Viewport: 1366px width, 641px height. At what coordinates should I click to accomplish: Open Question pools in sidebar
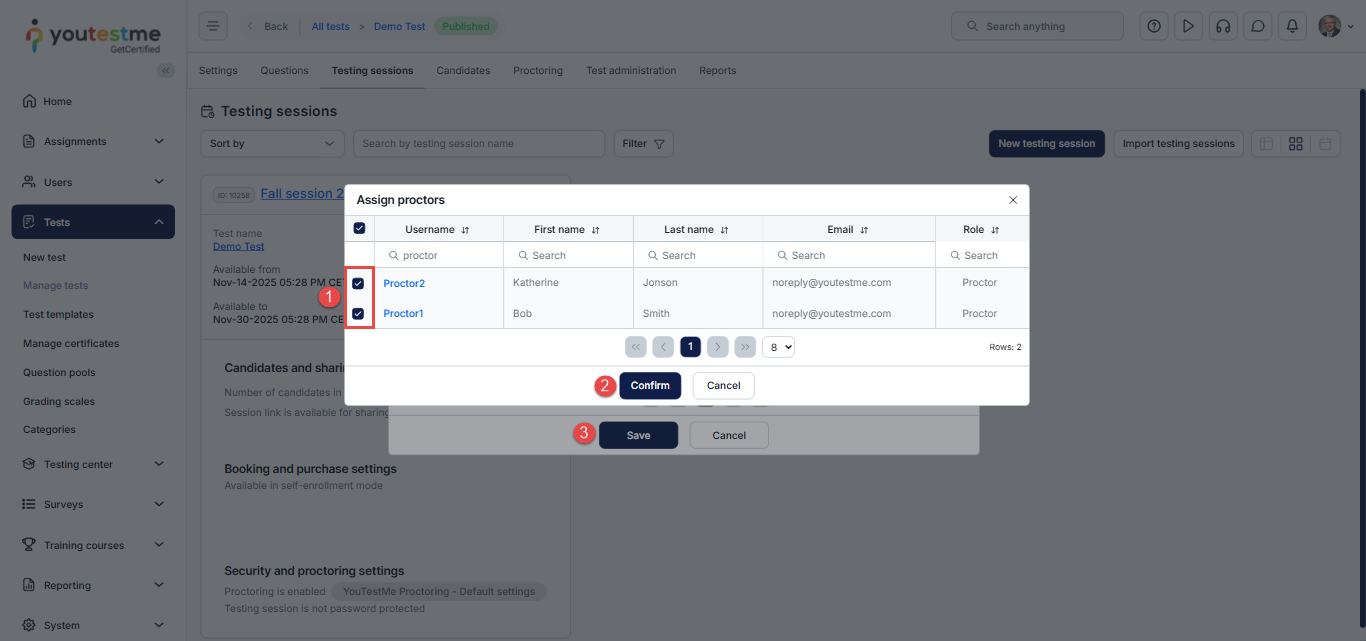59,372
